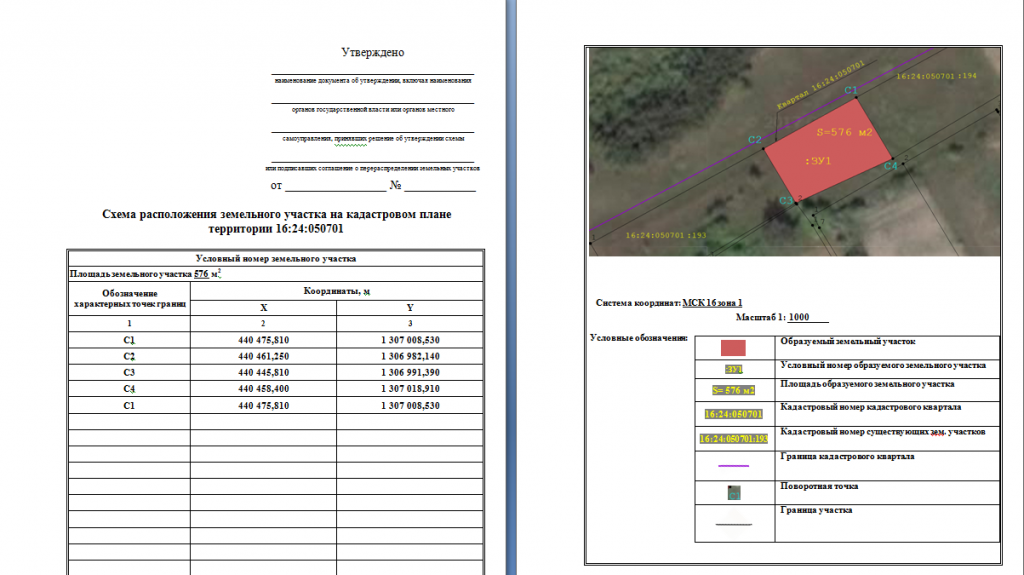Click the 'S=576 м2' label on the map
The image size is (1024, 575).
[x=844, y=133]
